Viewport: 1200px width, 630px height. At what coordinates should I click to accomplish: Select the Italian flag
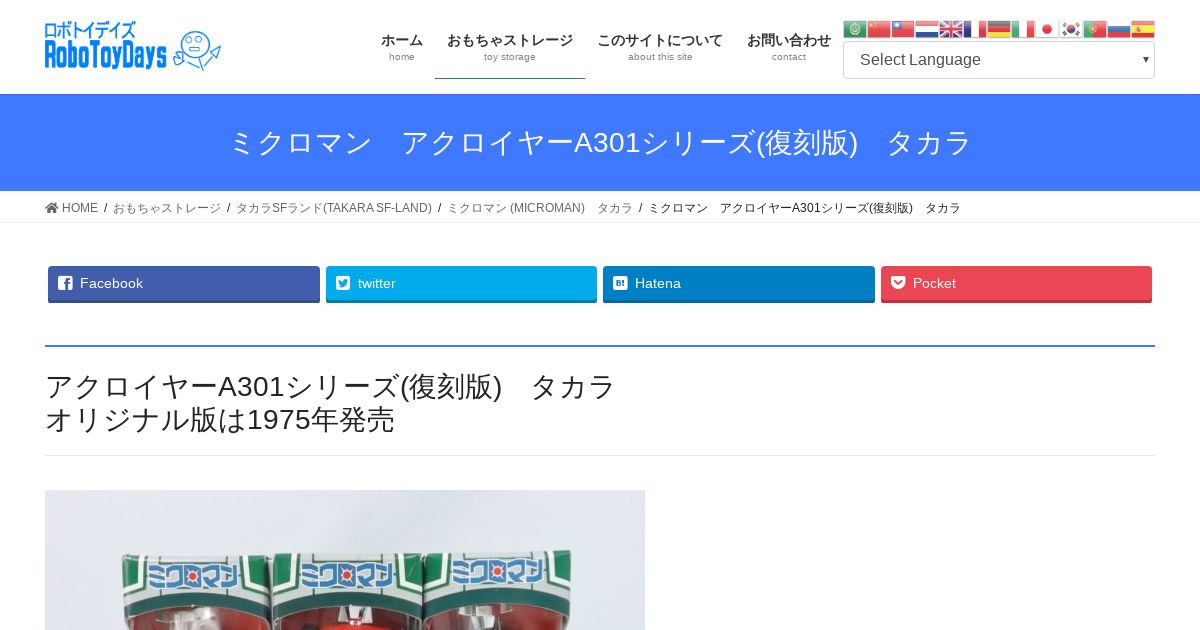pyautogui.click(x=1023, y=29)
